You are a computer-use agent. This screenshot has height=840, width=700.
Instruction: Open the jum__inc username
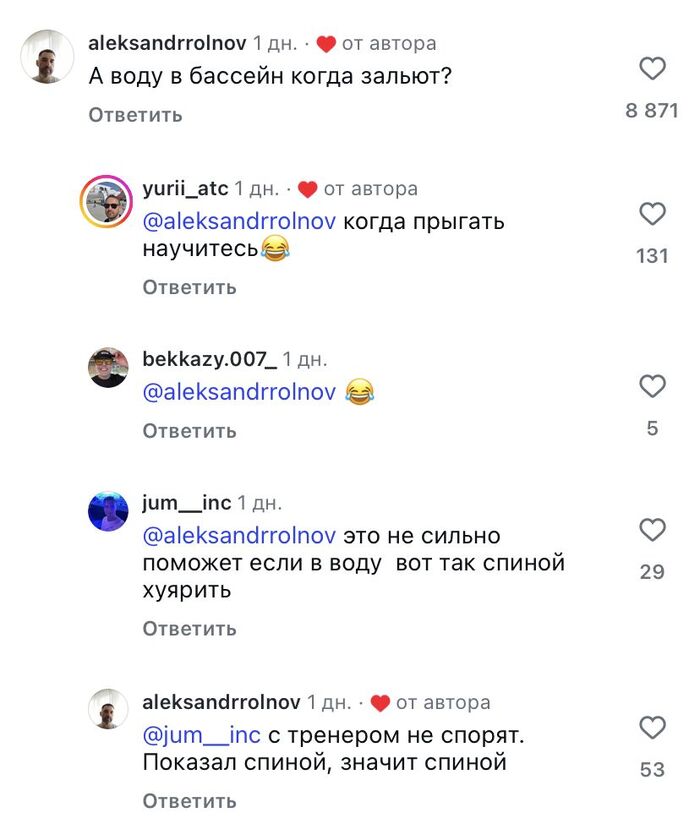tap(187, 503)
